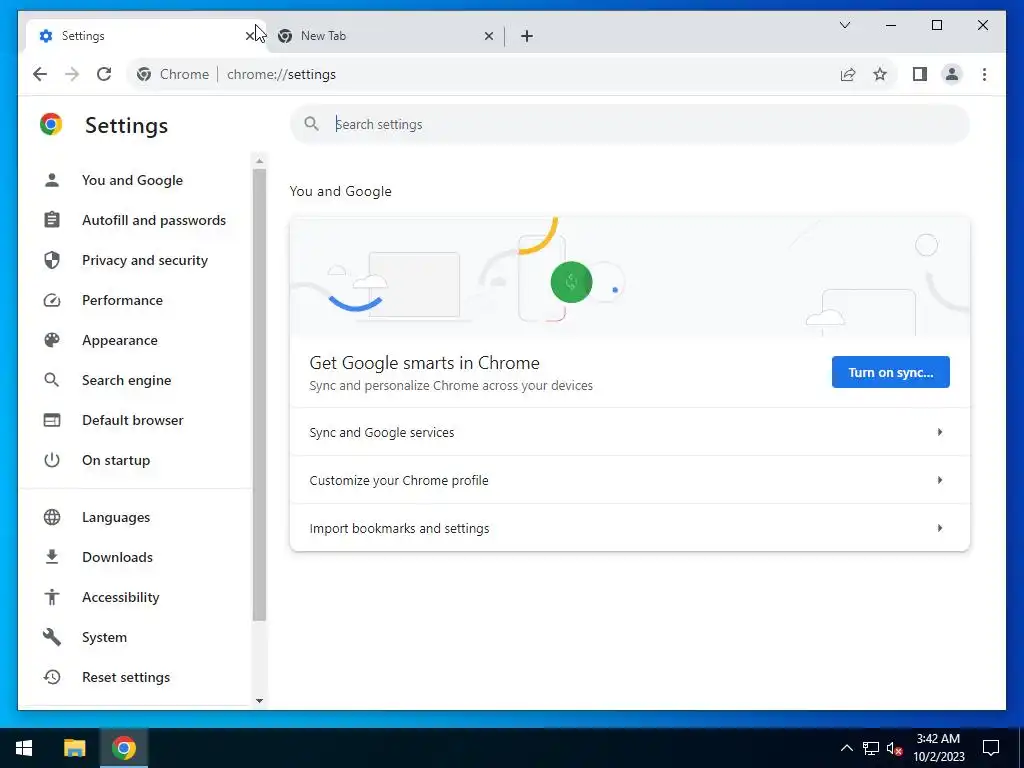The width and height of the screenshot is (1024, 768).
Task: Click the share page icon in address bar
Action: tap(848, 74)
